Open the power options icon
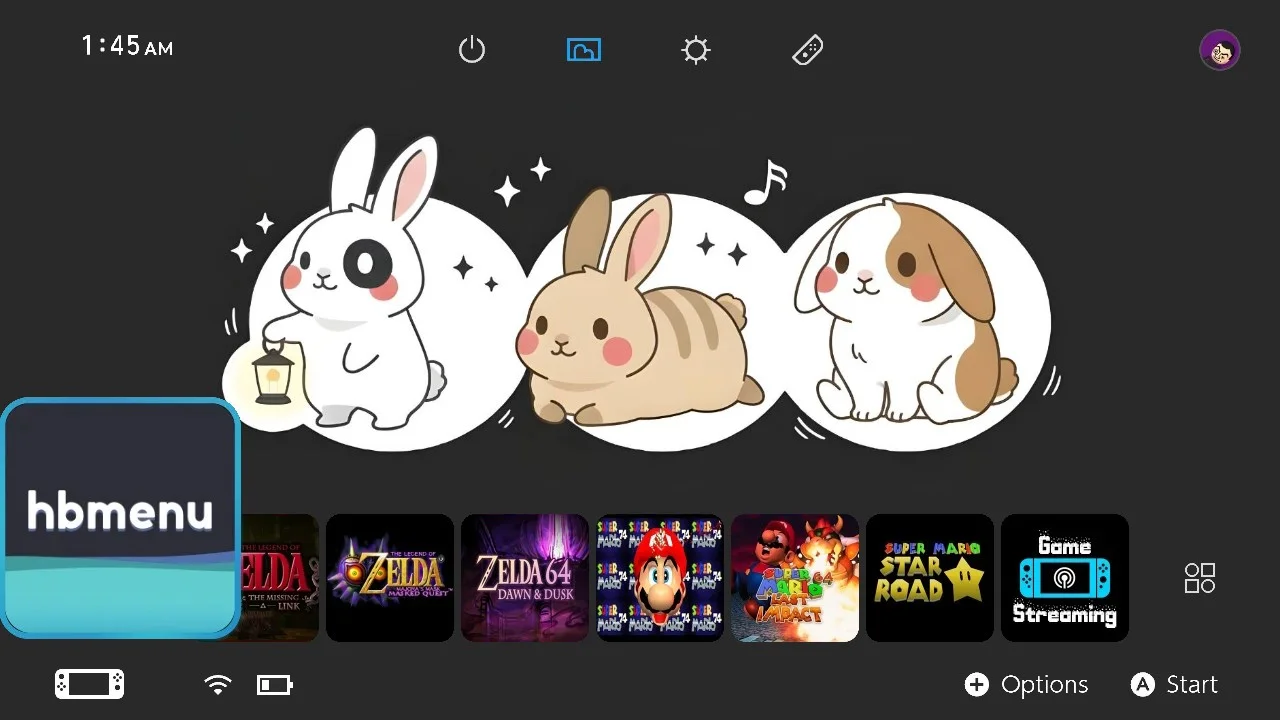The height and width of the screenshot is (720, 1280). click(472, 50)
